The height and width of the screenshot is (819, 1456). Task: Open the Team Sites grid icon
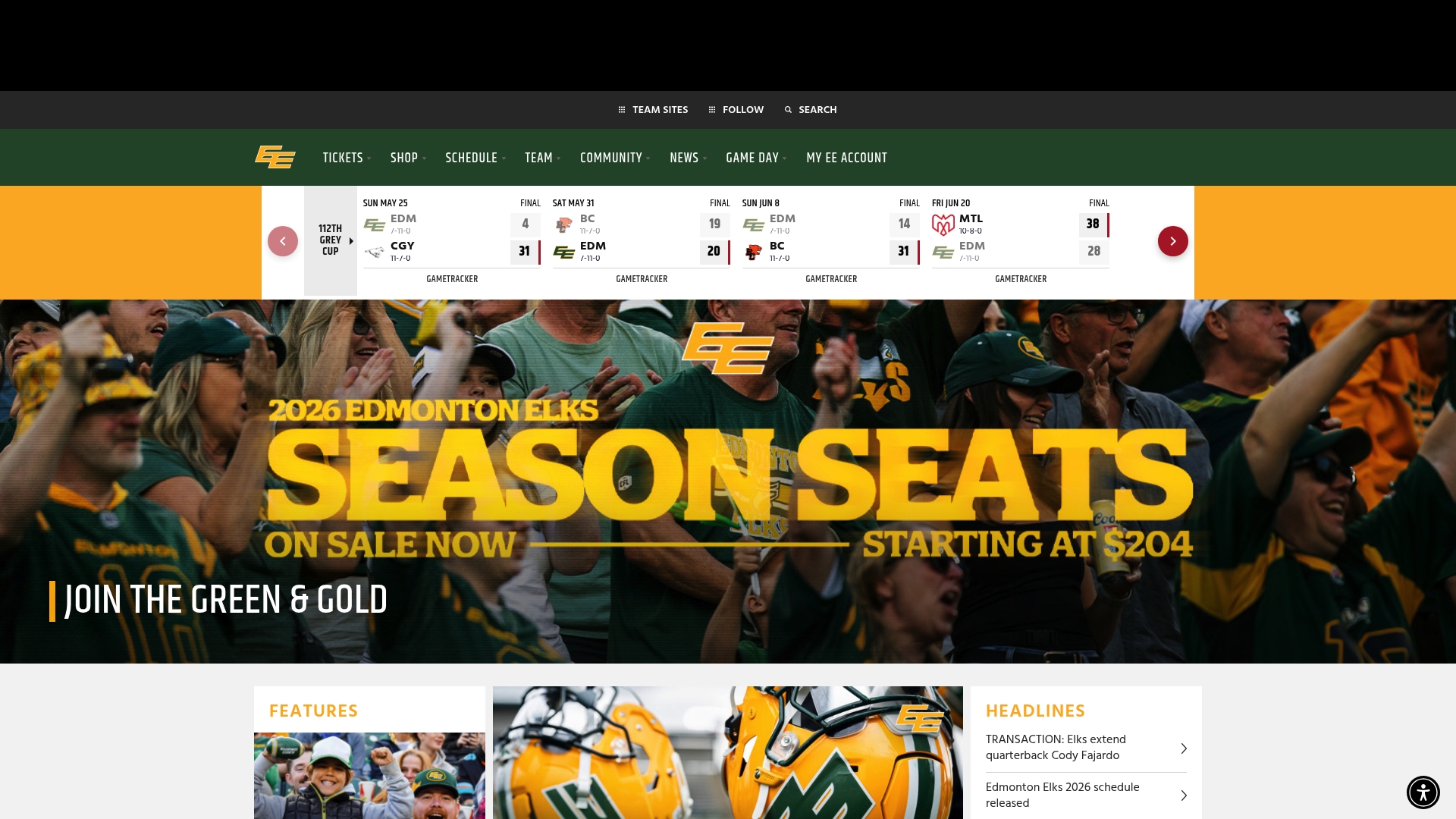pyautogui.click(x=622, y=110)
